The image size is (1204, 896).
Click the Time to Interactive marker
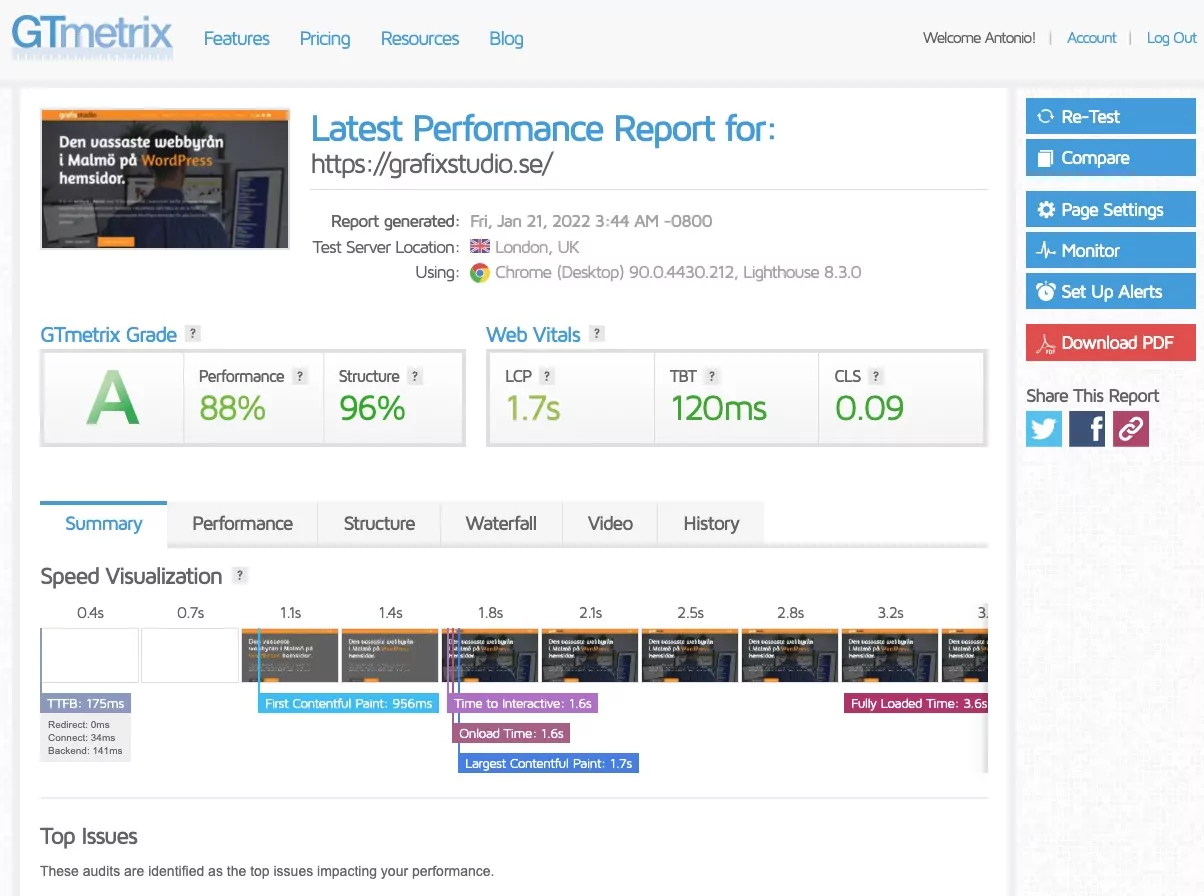point(523,703)
